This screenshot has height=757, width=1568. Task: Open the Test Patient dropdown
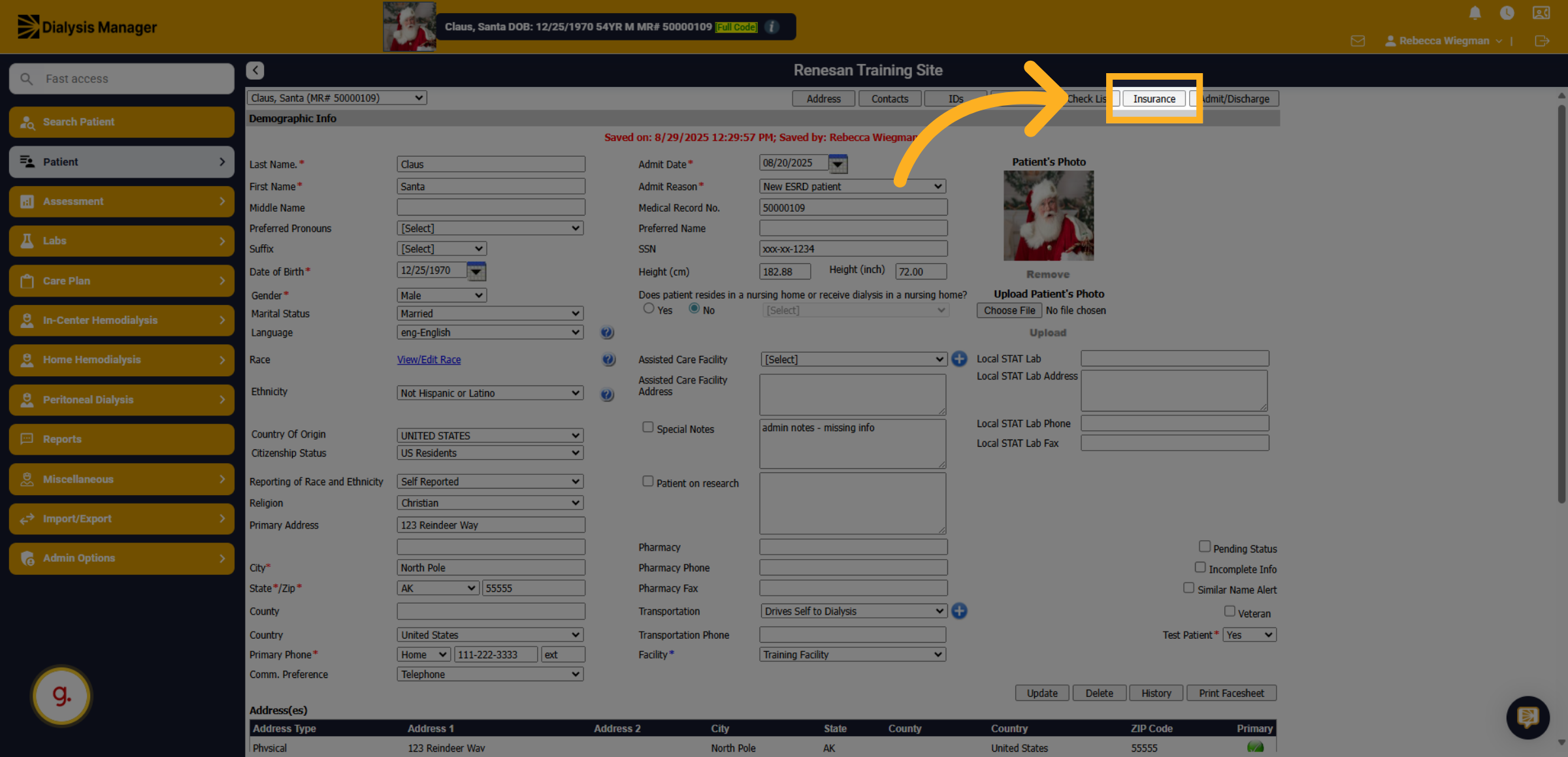click(1249, 635)
